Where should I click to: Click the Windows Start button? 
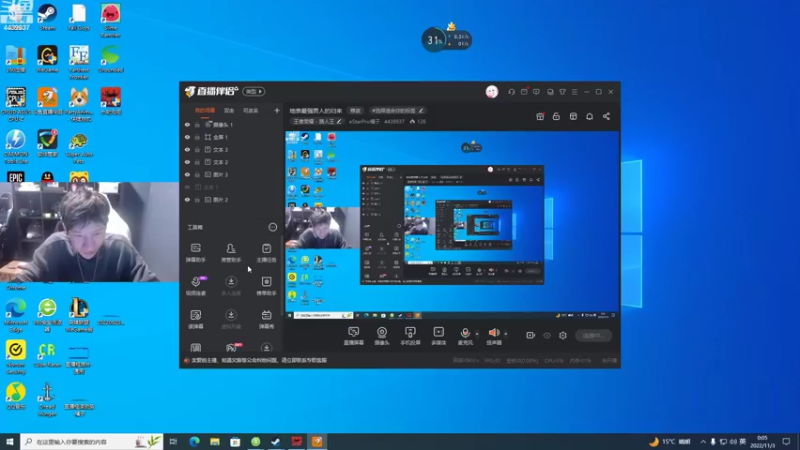click(10, 441)
